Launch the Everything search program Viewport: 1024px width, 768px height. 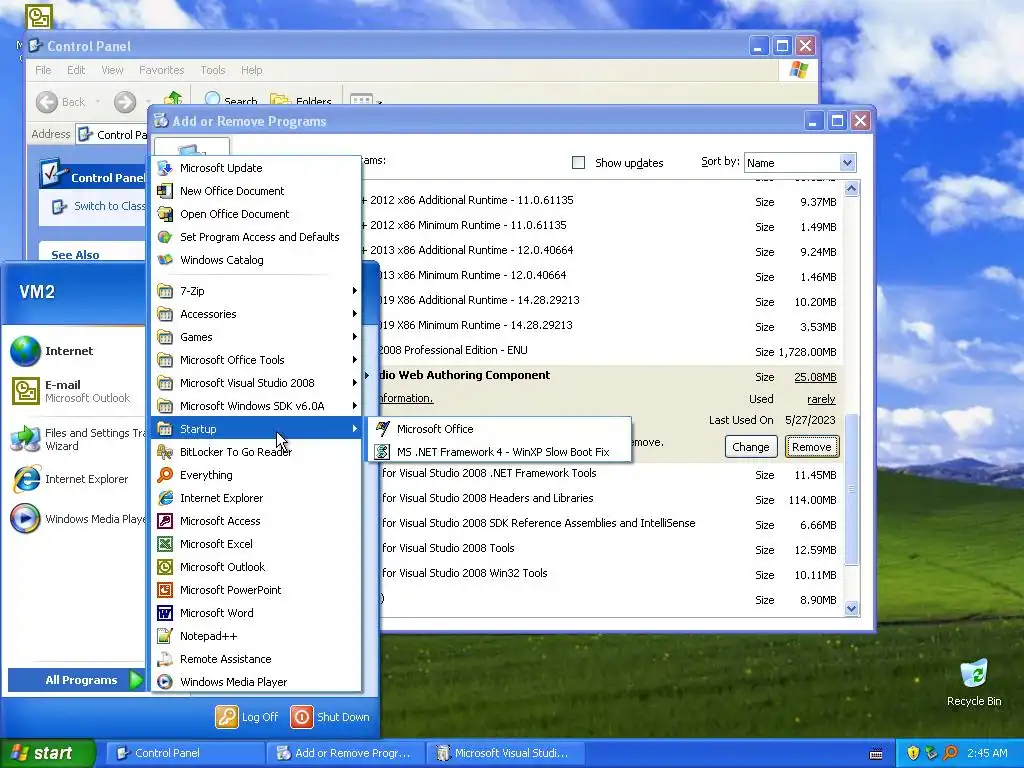[x=256, y=475]
